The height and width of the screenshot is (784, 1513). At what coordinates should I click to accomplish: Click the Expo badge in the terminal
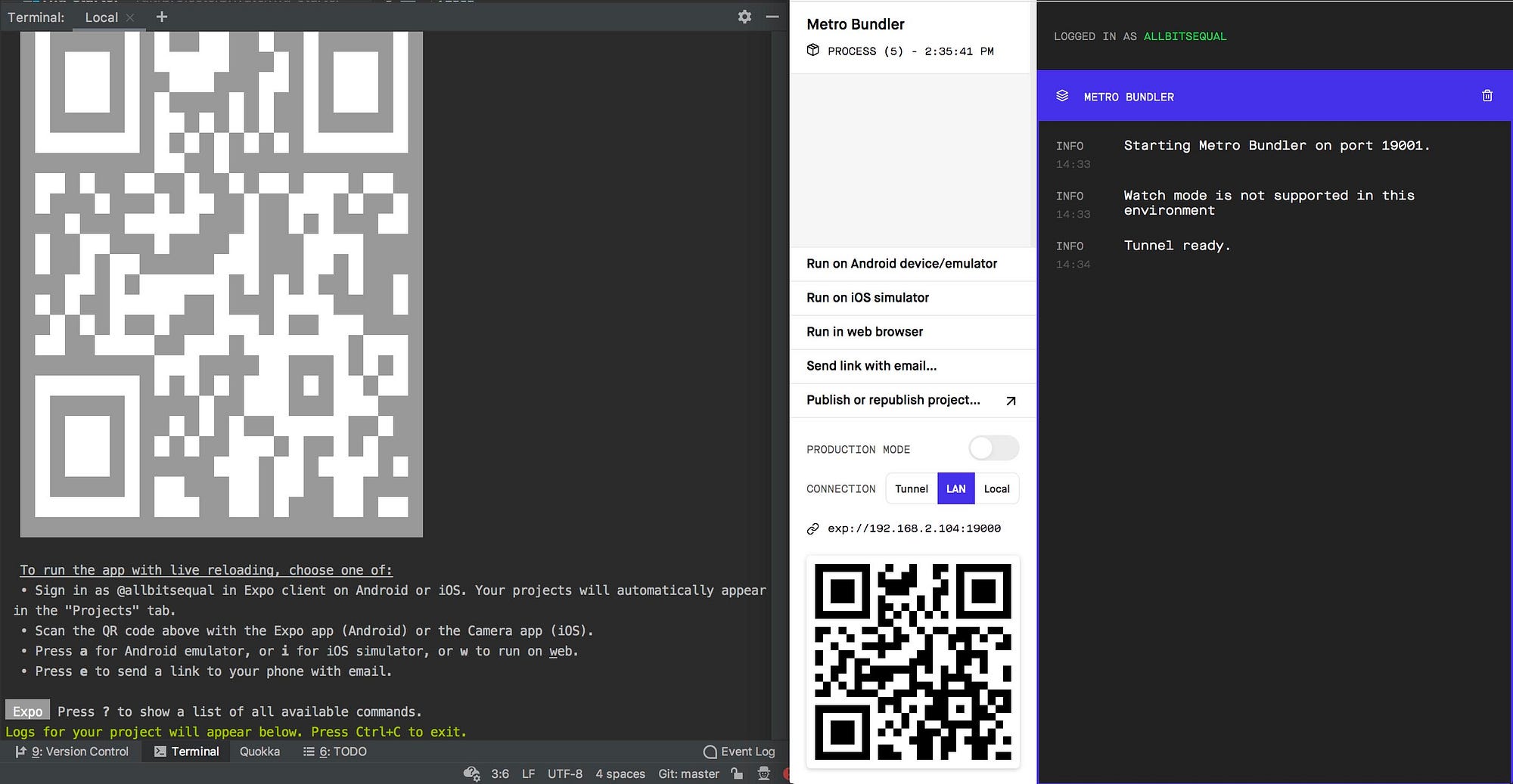click(28, 711)
